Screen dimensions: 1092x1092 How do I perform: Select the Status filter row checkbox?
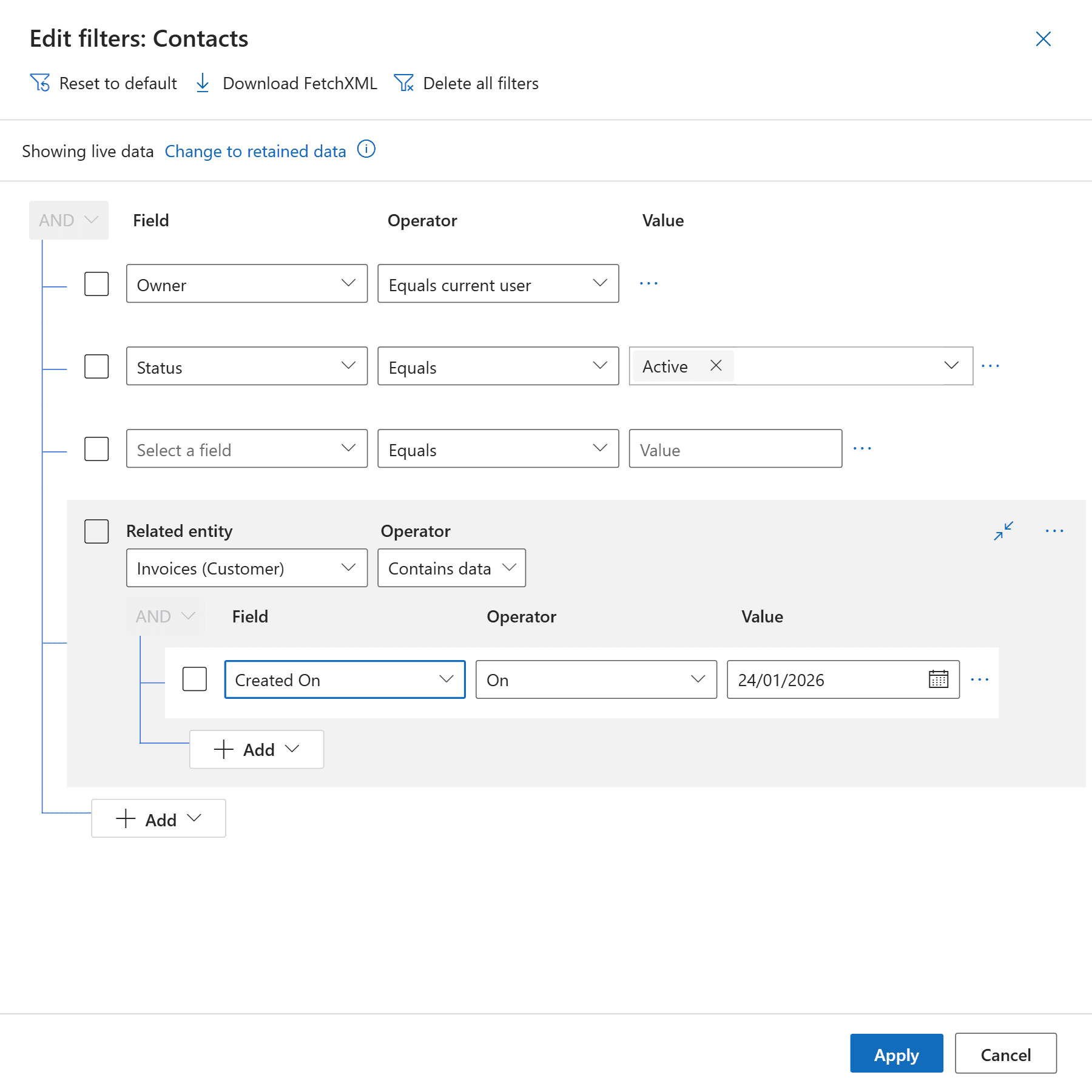coord(96,366)
